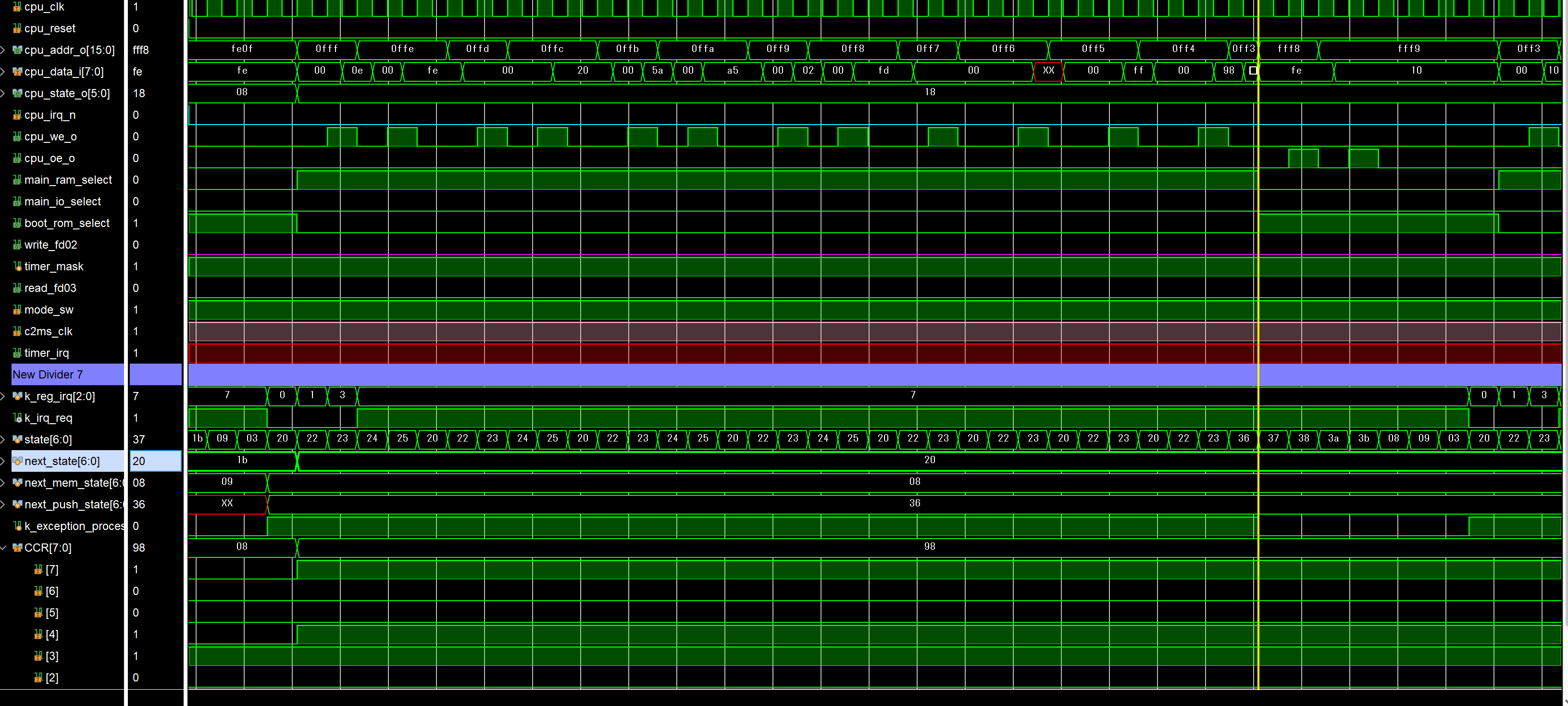This screenshot has width=1568, height=706.
Task: Click the timer_mask internal signal icon
Action: pos(17,266)
